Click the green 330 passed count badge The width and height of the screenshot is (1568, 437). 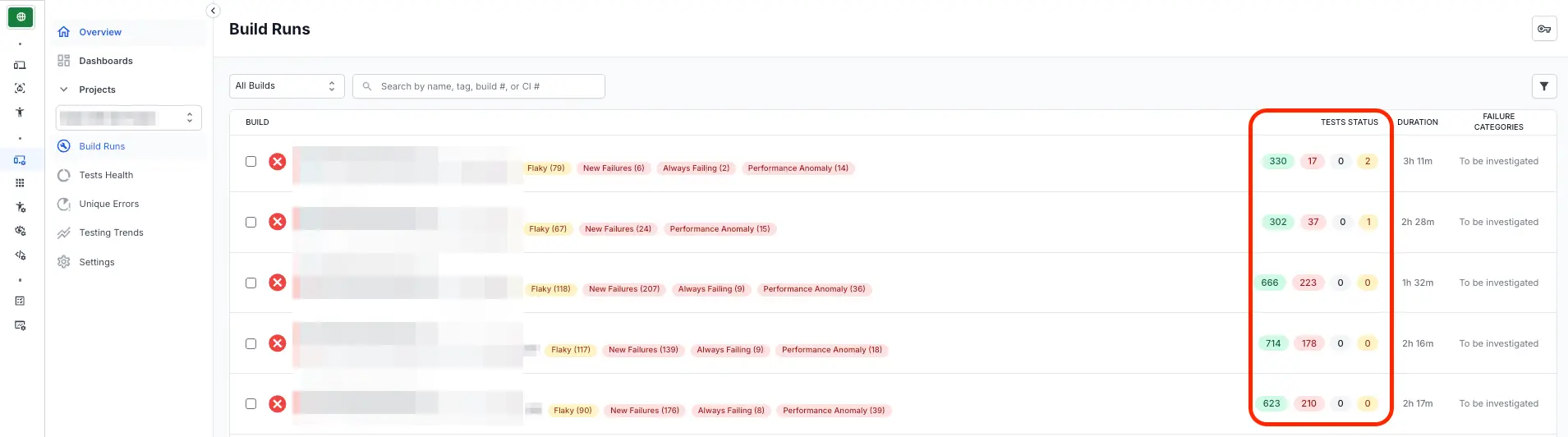[x=1277, y=162]
